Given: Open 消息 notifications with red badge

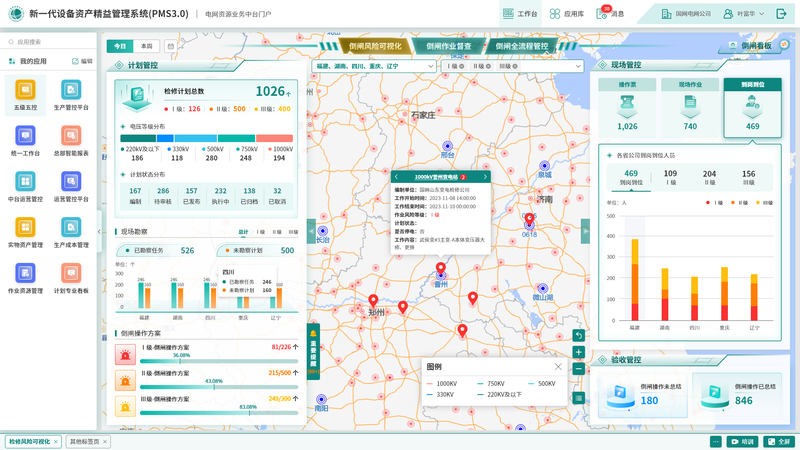Looking at the screenshot, I should point(611,15).
